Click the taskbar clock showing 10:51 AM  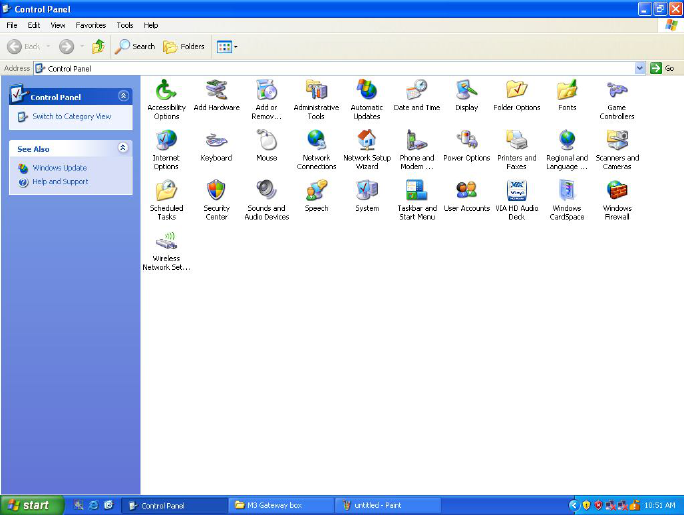(660, 505)
